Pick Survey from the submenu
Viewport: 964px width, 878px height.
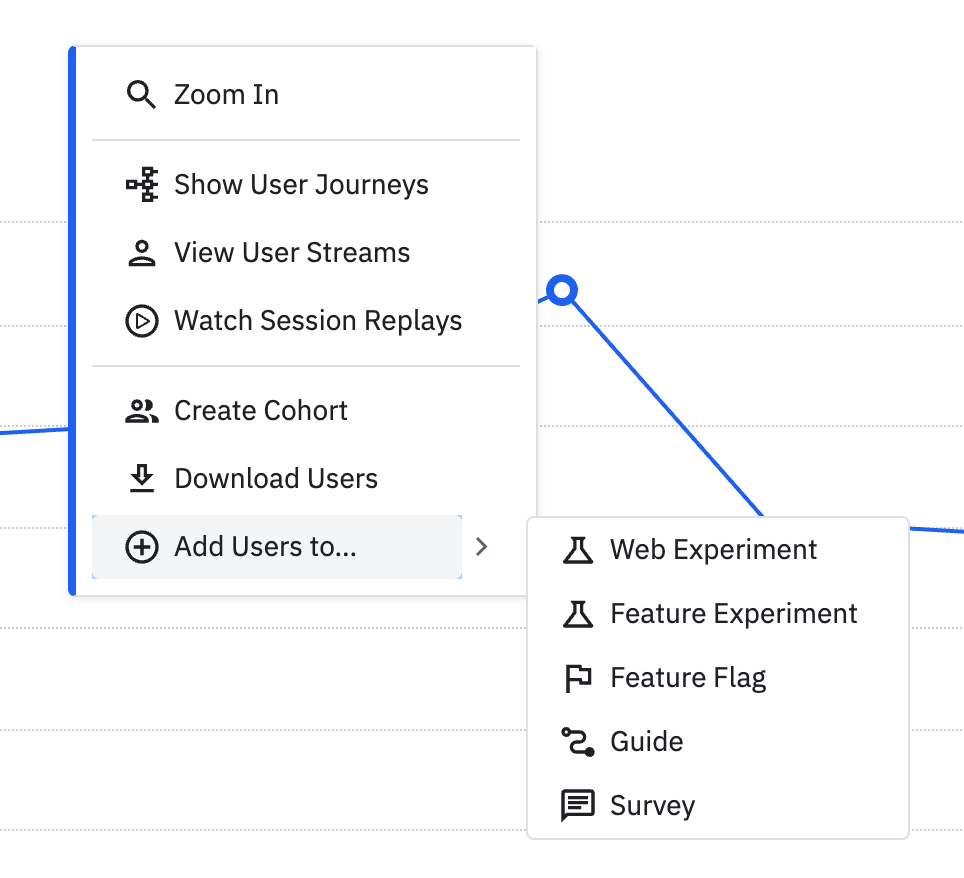tap(652, 806)
